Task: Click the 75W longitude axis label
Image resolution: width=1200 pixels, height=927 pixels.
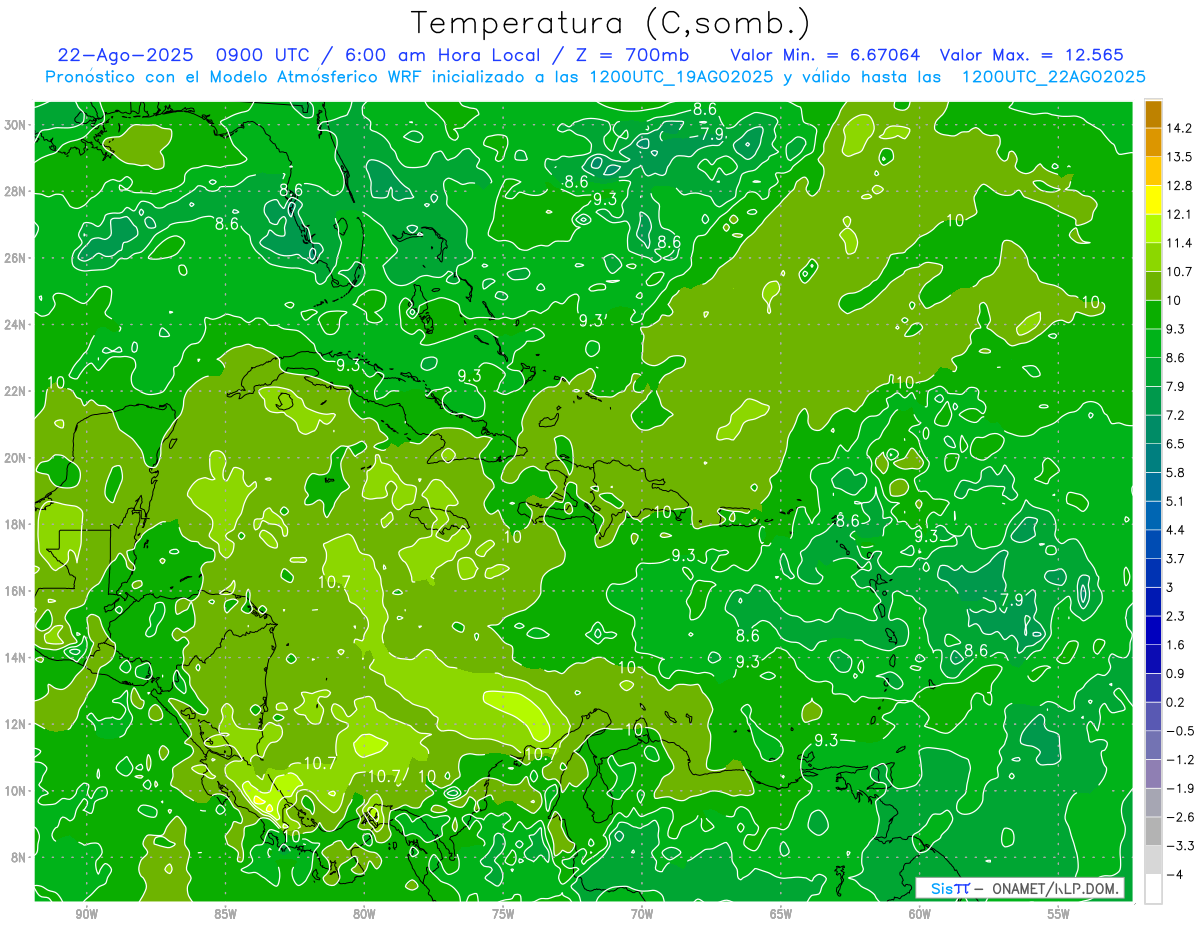Action: point(503,914)
